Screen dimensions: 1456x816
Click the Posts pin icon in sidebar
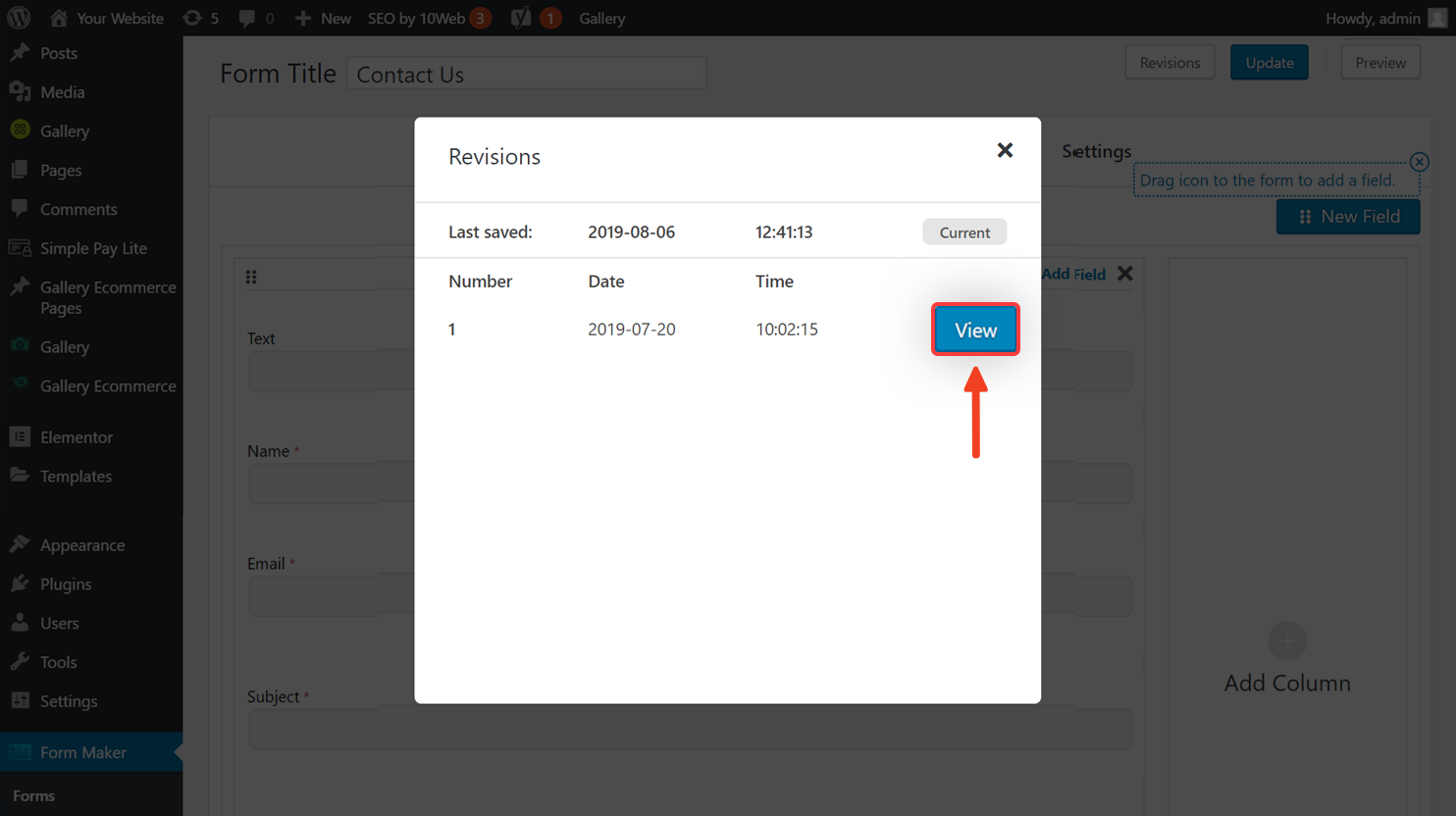[20, 53]
